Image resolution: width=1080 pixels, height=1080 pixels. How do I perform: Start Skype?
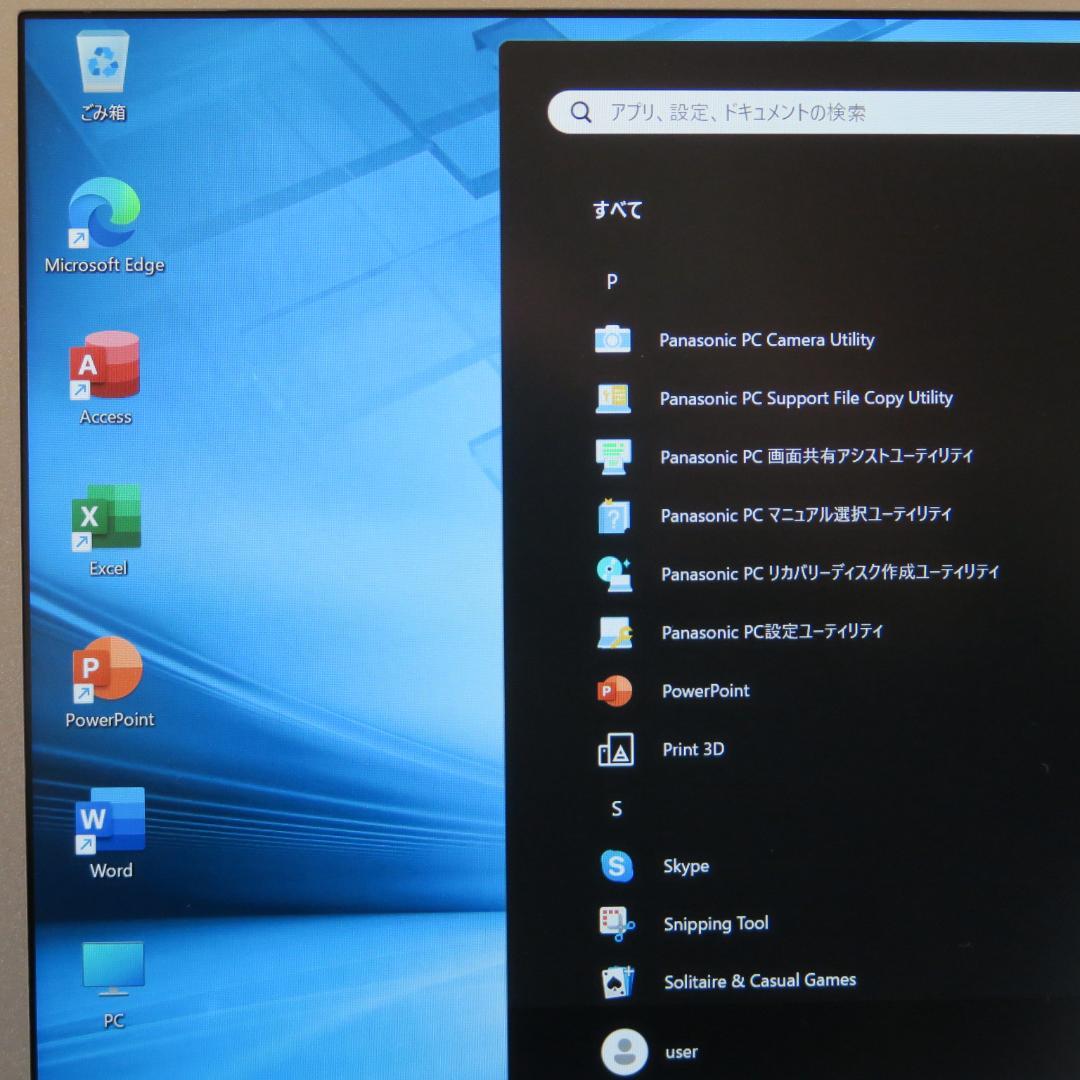[x=686, y=866]
